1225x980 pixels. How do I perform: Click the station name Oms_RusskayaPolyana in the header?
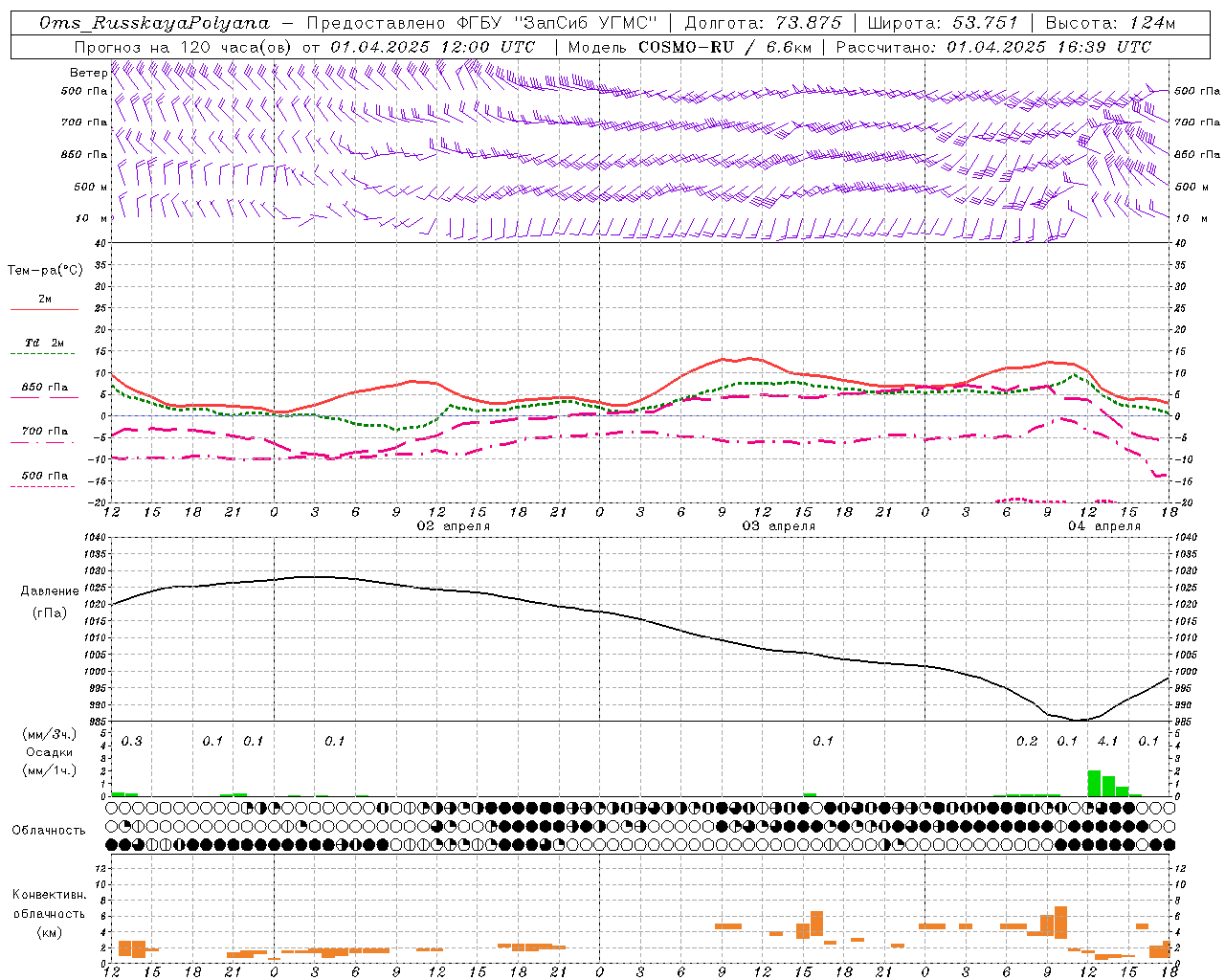click(x=154, y=23)
